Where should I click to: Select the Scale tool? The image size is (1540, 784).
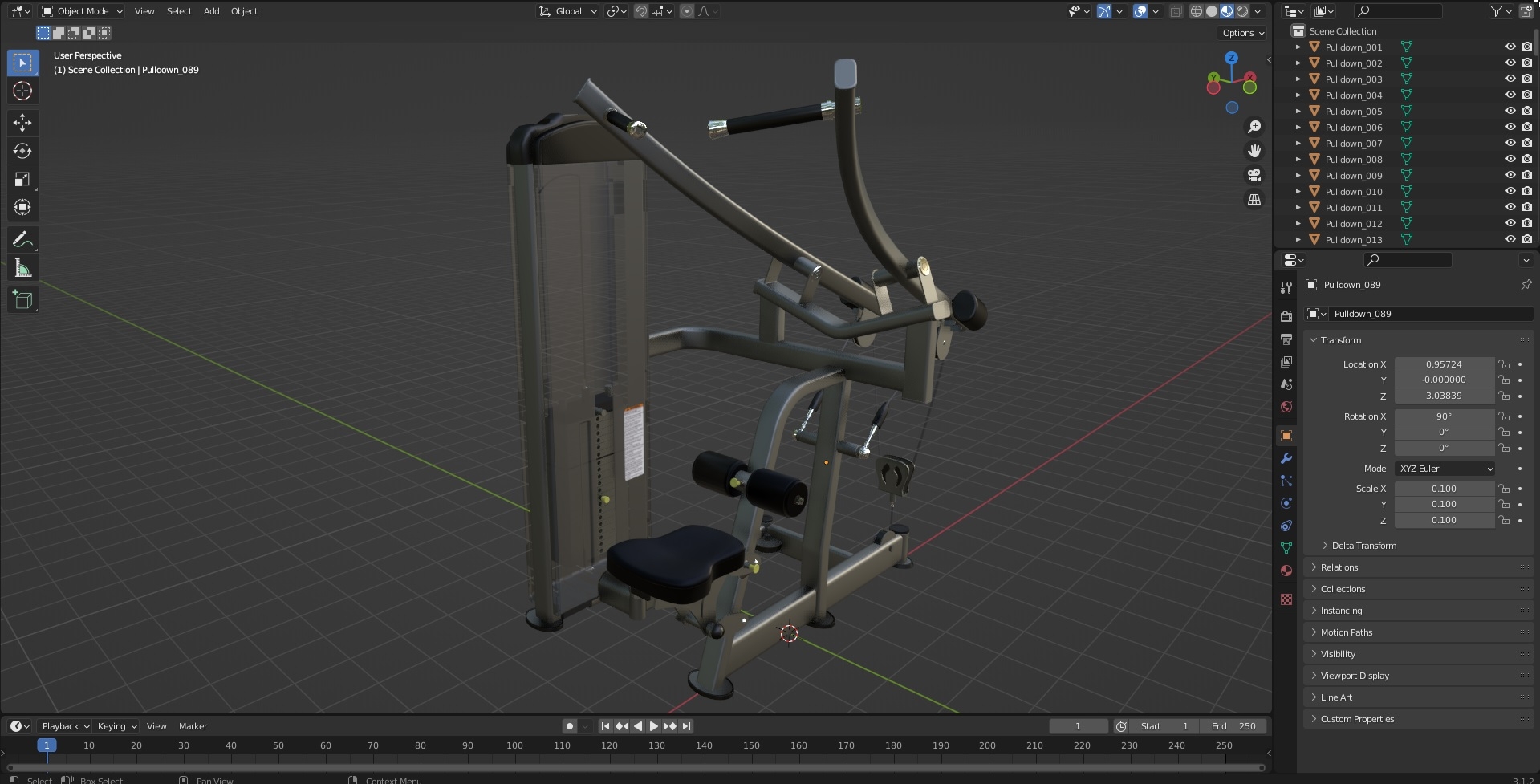pos(22,179)
